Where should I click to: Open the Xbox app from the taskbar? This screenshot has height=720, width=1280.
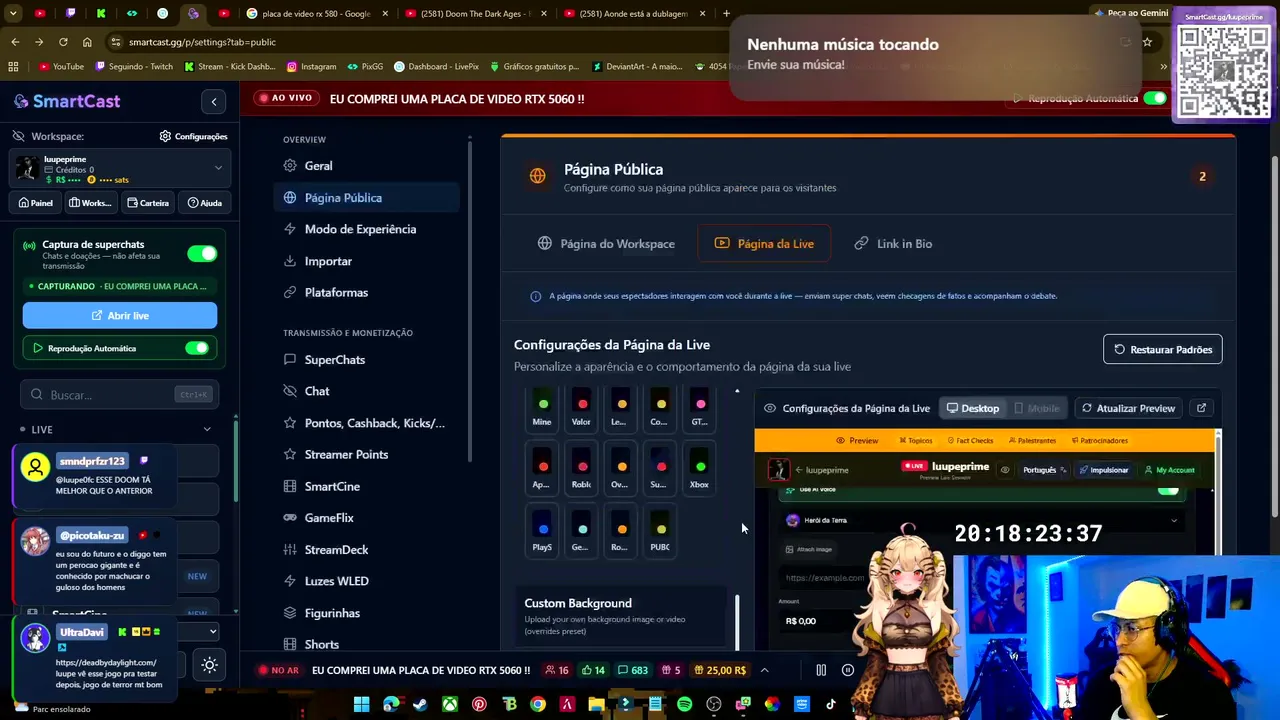tap(450, 704)
